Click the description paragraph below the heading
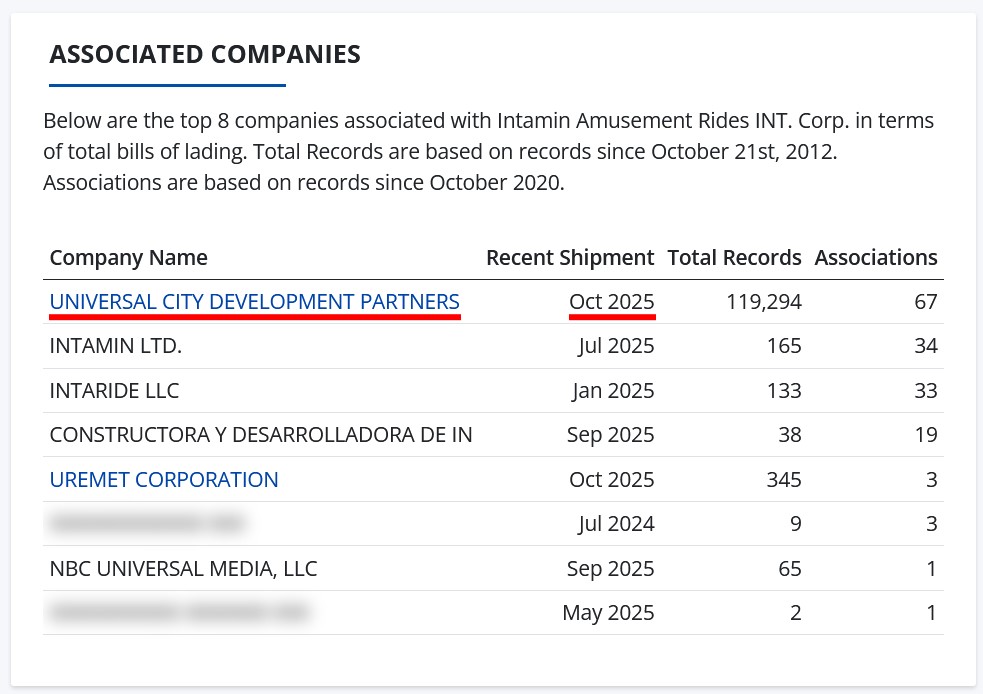 pyautogui.click(x=488, y=153)
